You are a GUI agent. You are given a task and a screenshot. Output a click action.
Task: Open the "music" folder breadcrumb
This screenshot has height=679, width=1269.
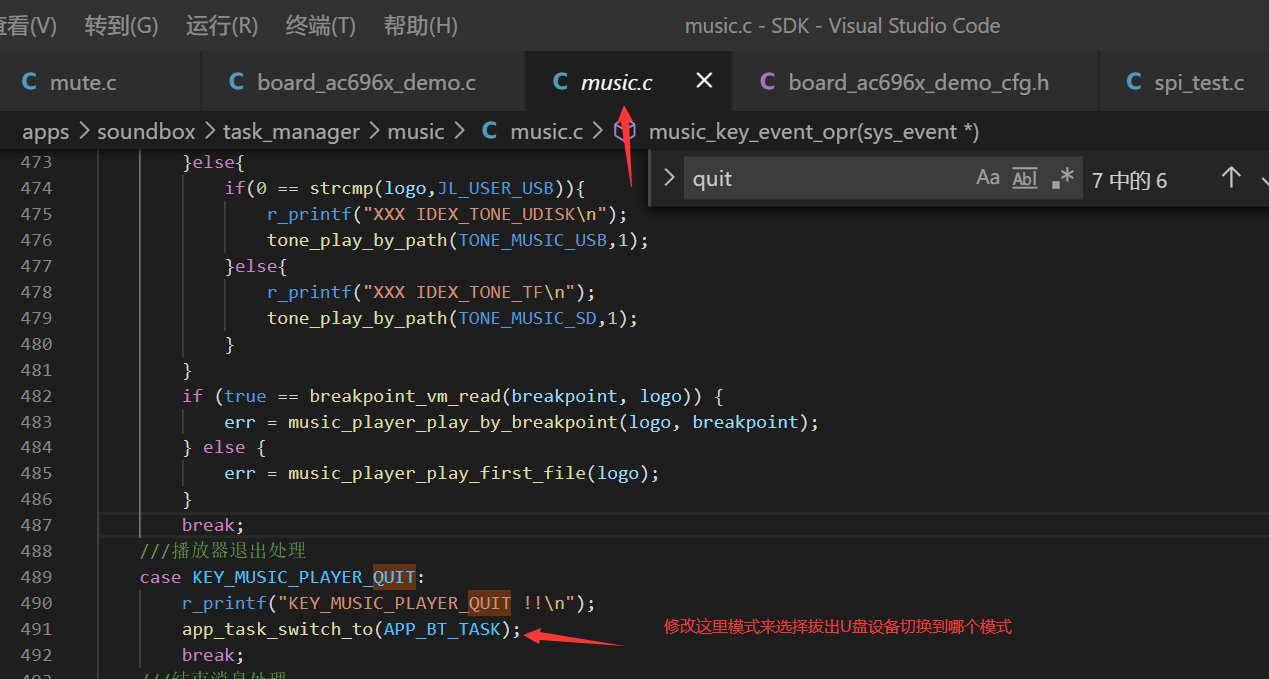click(x=416, y=132)
